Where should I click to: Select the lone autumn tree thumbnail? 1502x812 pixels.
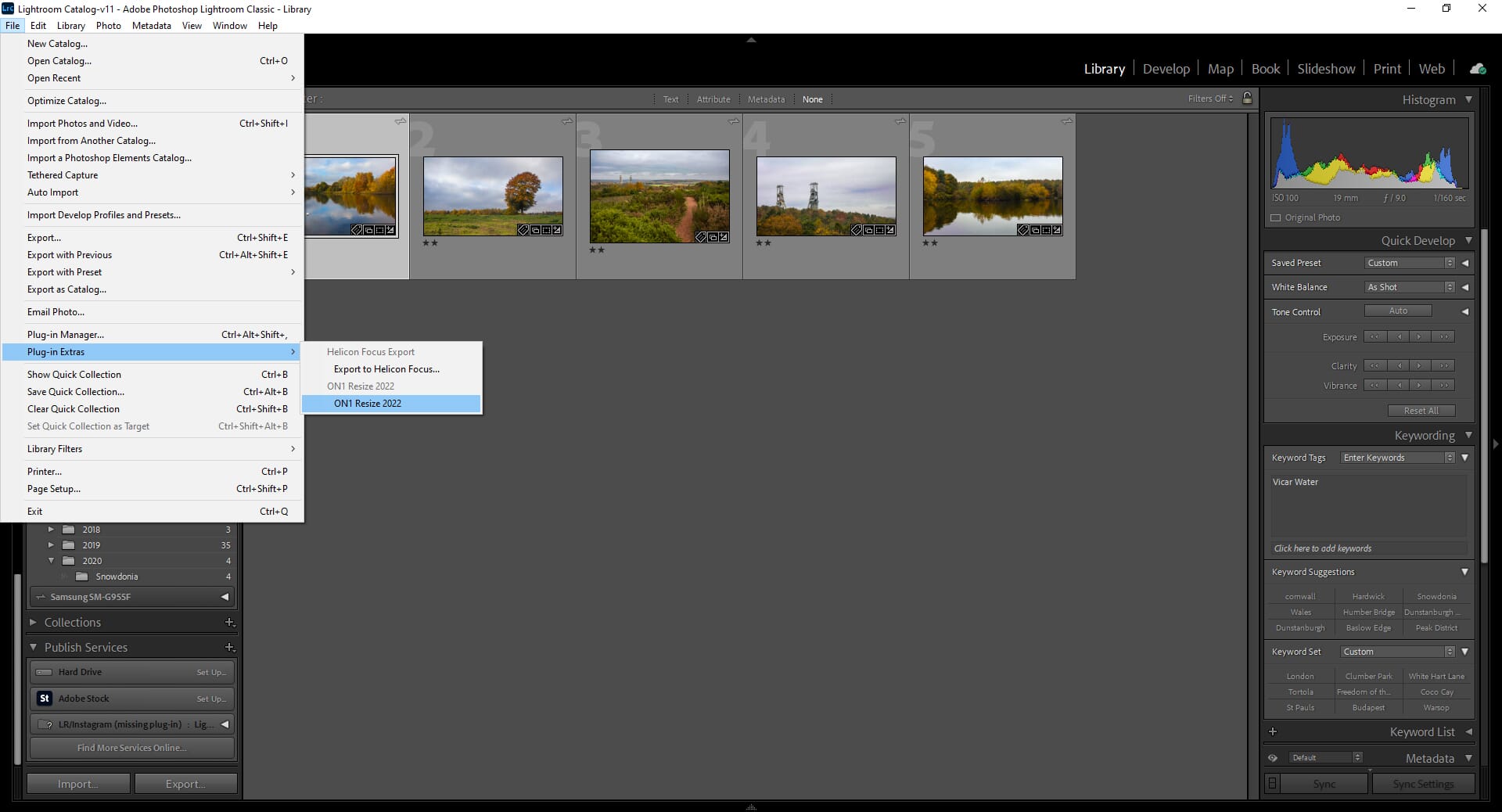(493, 196)
